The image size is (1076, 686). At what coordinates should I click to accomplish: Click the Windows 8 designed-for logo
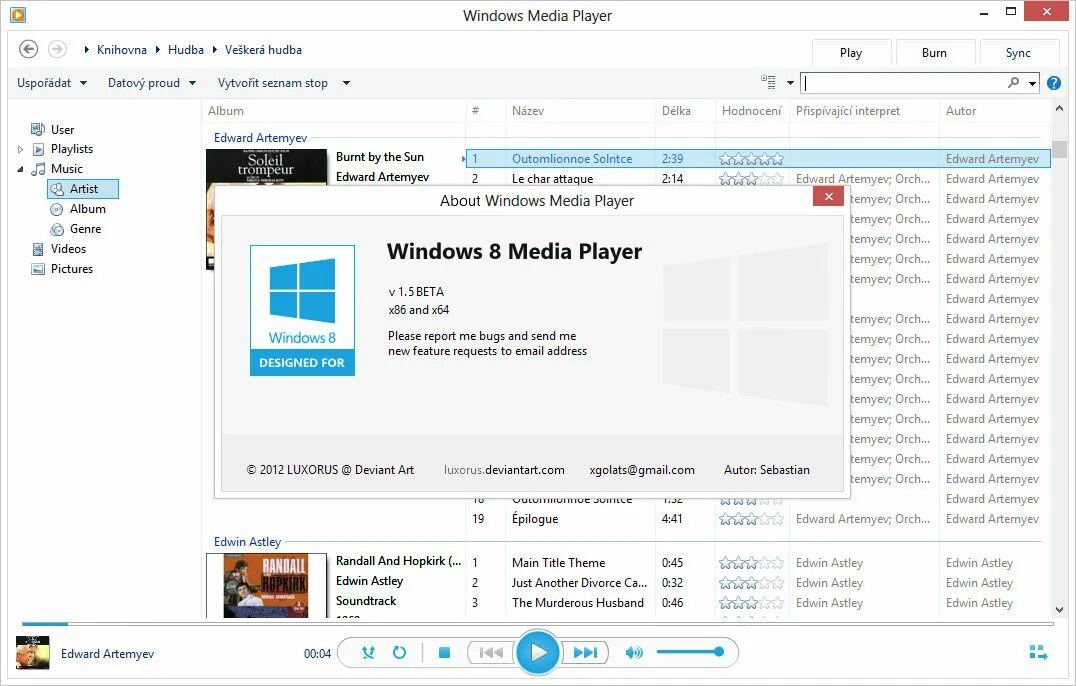(x=302, y=310)
